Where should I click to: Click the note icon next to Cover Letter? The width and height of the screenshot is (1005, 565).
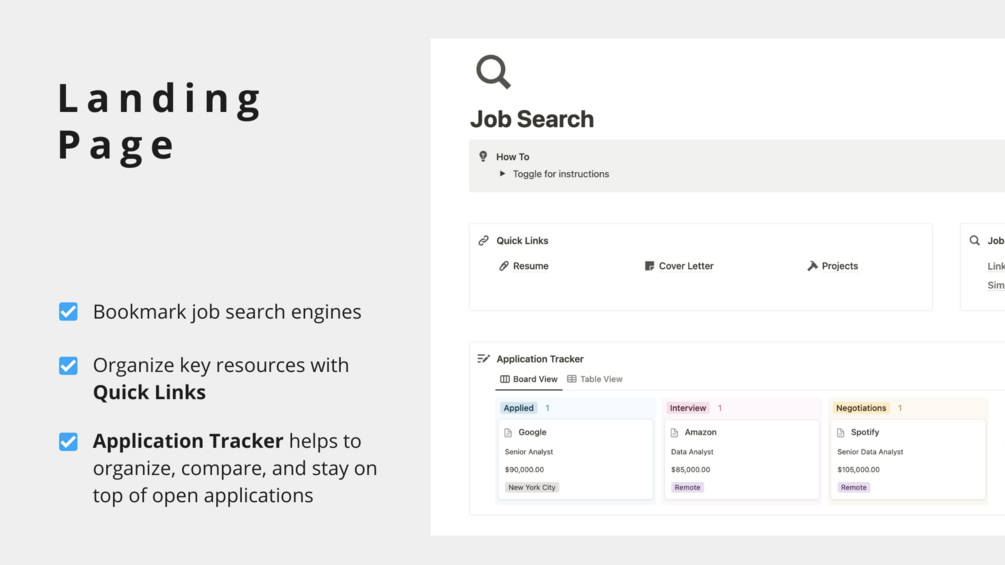649,266
